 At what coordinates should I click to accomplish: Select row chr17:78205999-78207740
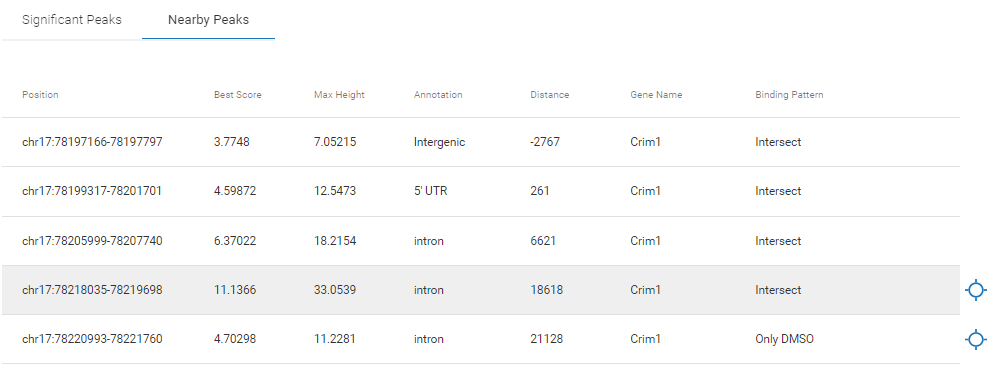point(481,241)
